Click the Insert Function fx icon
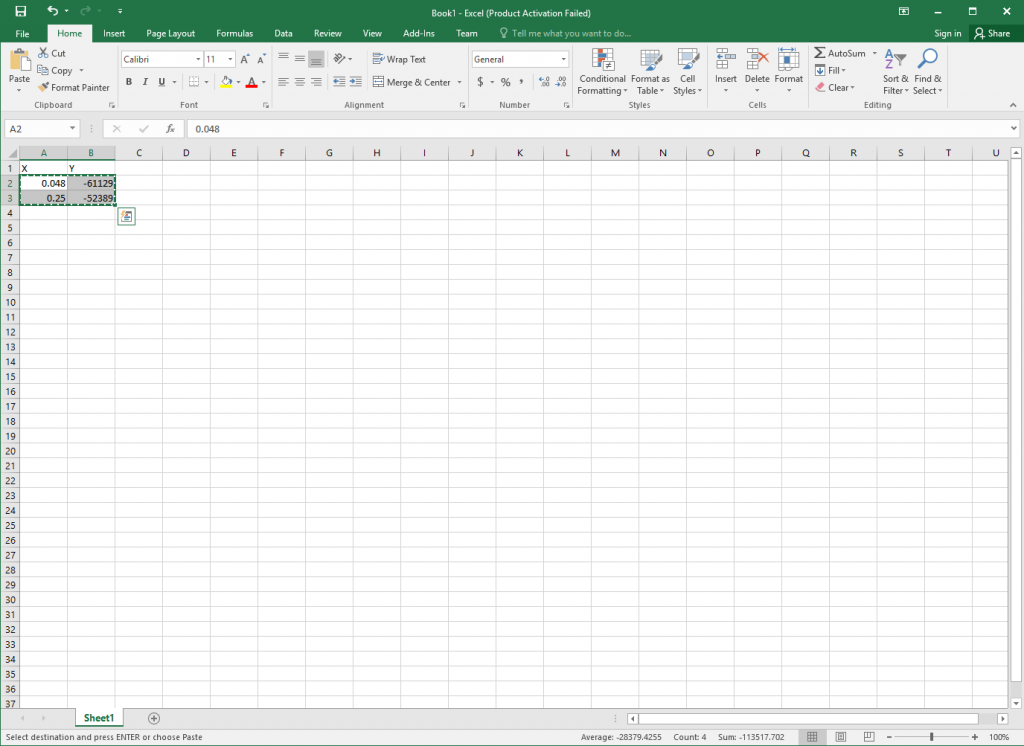The width and height of the screenshot is (1024, 746). (170, 129)
